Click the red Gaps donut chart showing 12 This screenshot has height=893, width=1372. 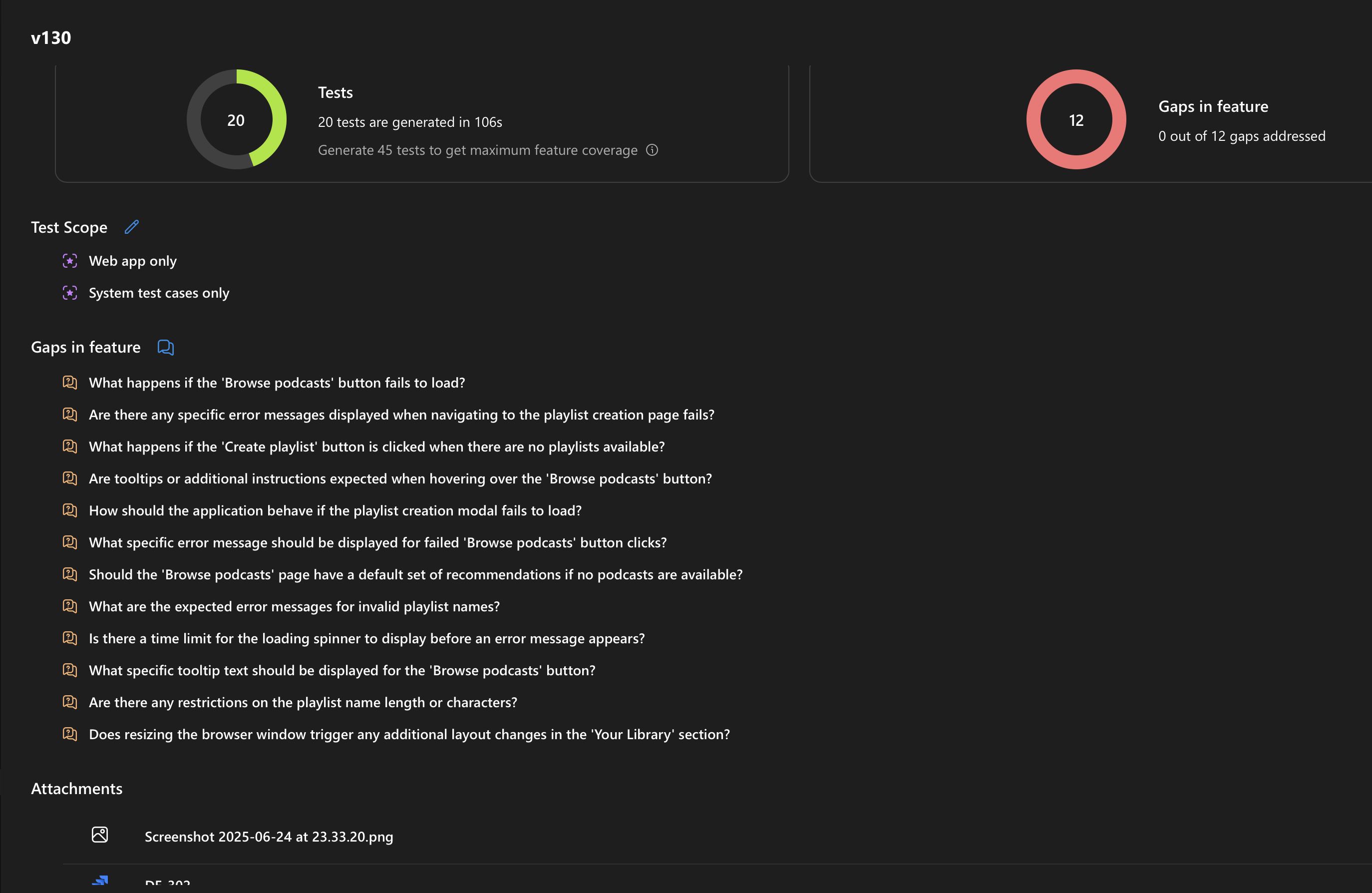tap(1076, 119)
